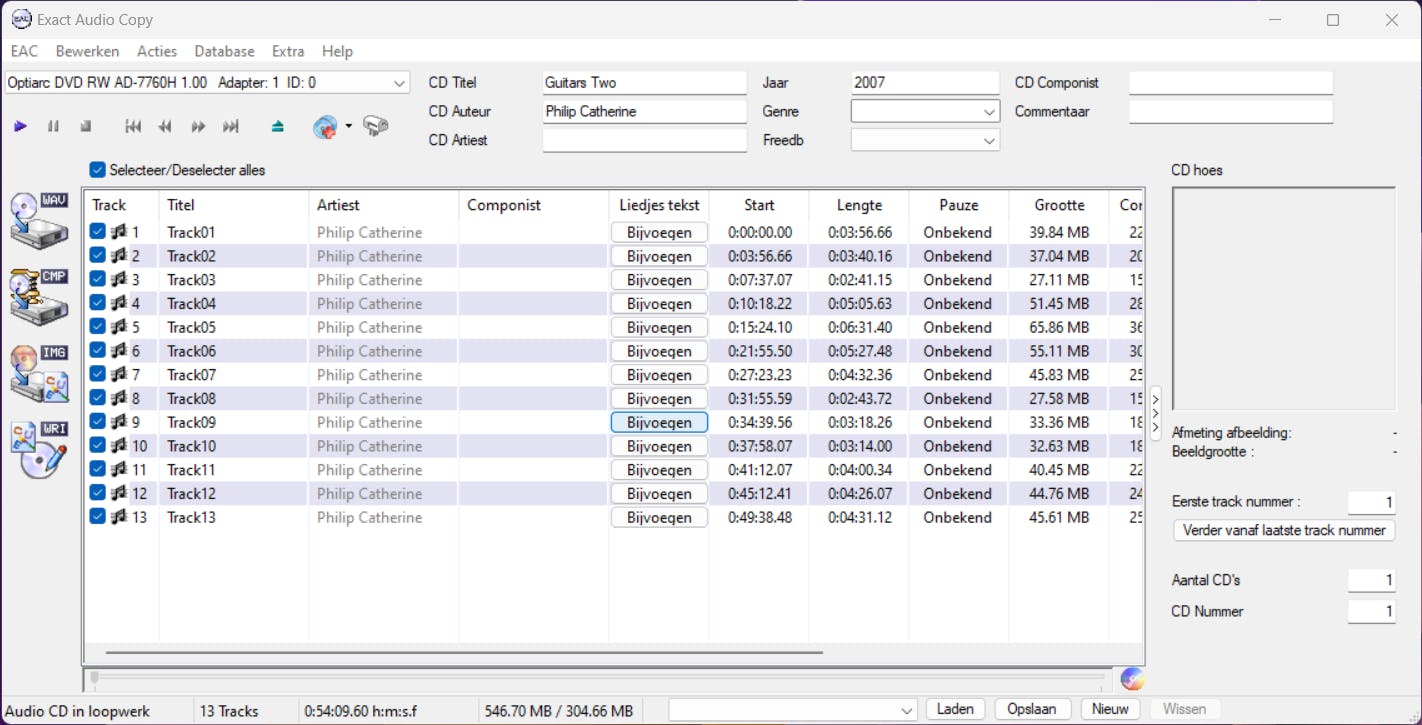
Task: Open the Acties menu
Action: tap(157, 51)
